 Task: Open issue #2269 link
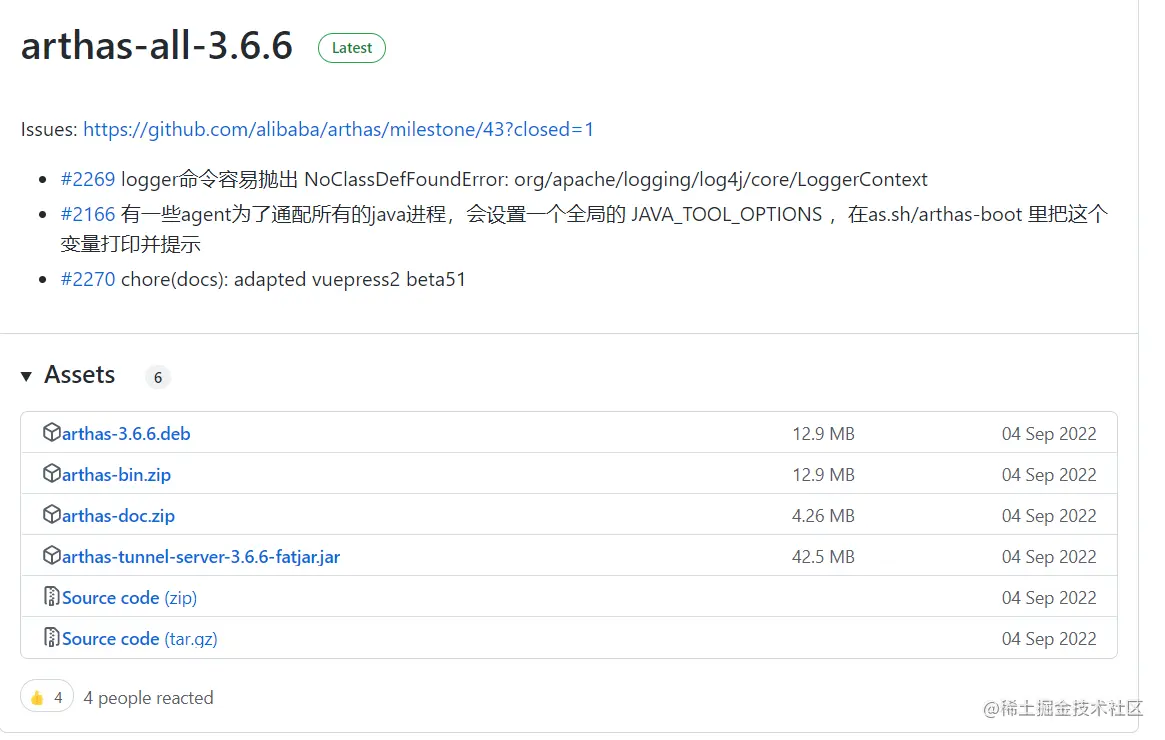click(x=88, y=179)
